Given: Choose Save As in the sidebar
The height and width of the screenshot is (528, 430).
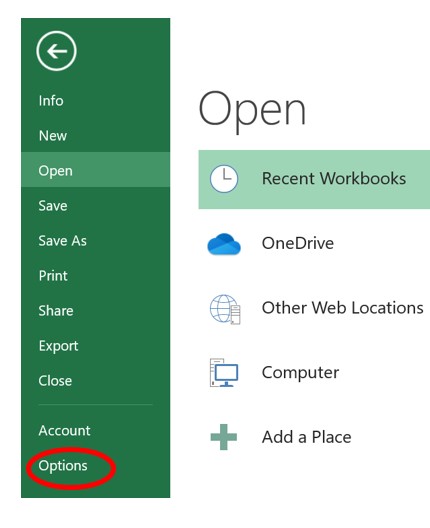Looking at the screenshot, I should click(95, 241).
